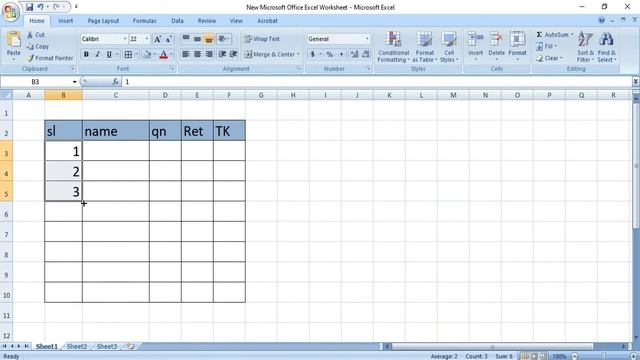The height and width of the screenshot is (360, 640).
Task: Align text left
Action: pos(186,54)
